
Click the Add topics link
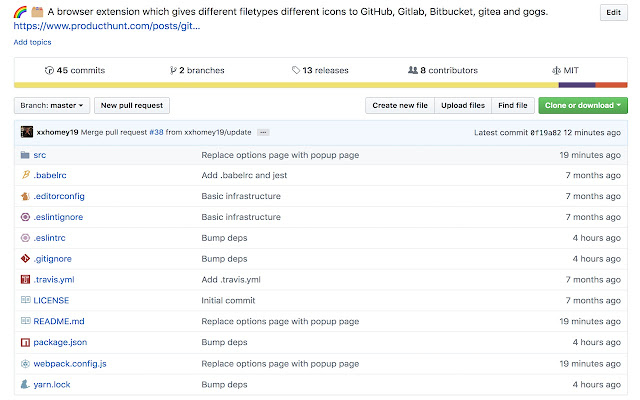click(x=33, y=42)
